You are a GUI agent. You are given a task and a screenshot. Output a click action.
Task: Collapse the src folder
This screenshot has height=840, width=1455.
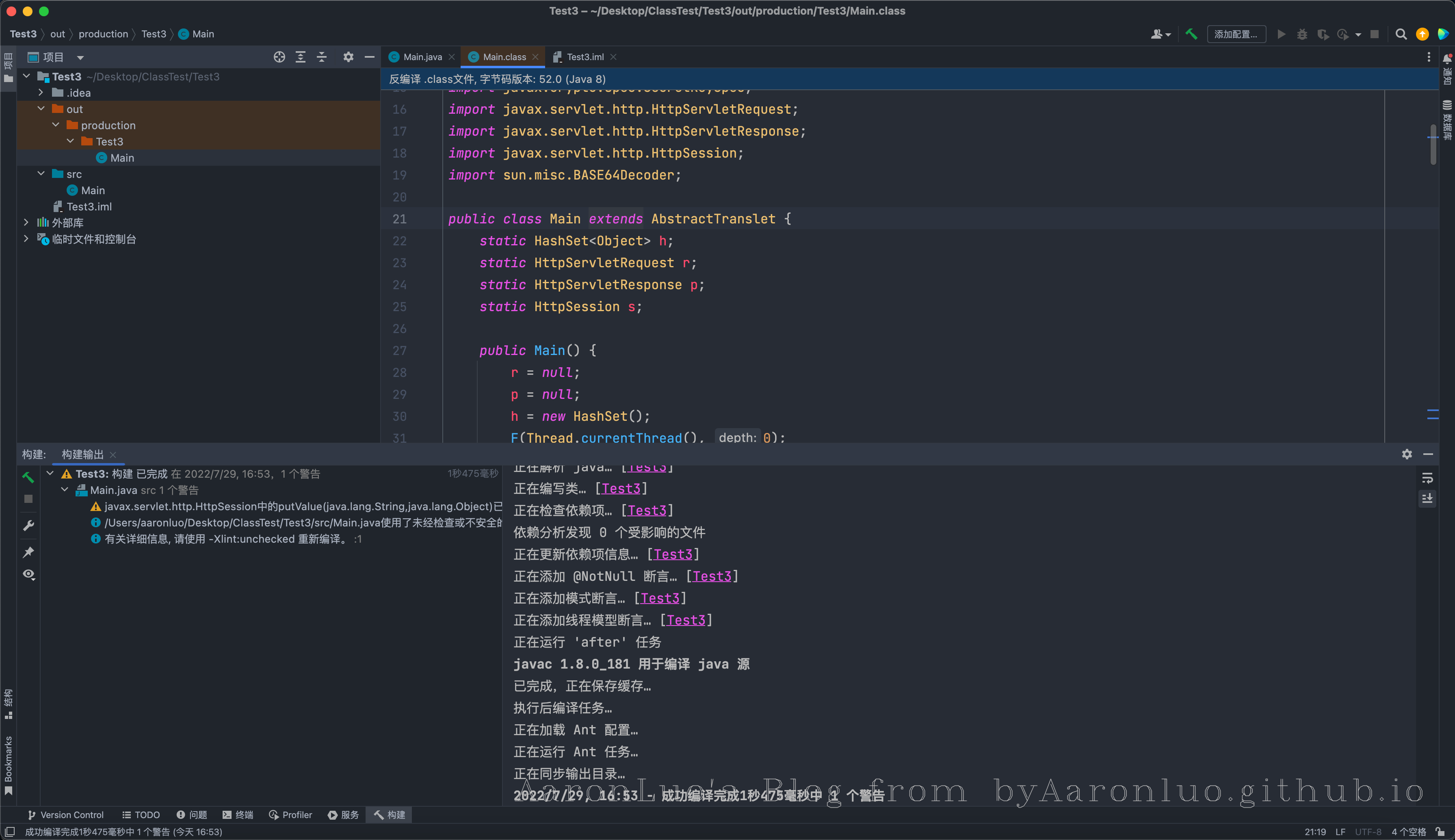[x=41, y=173]
